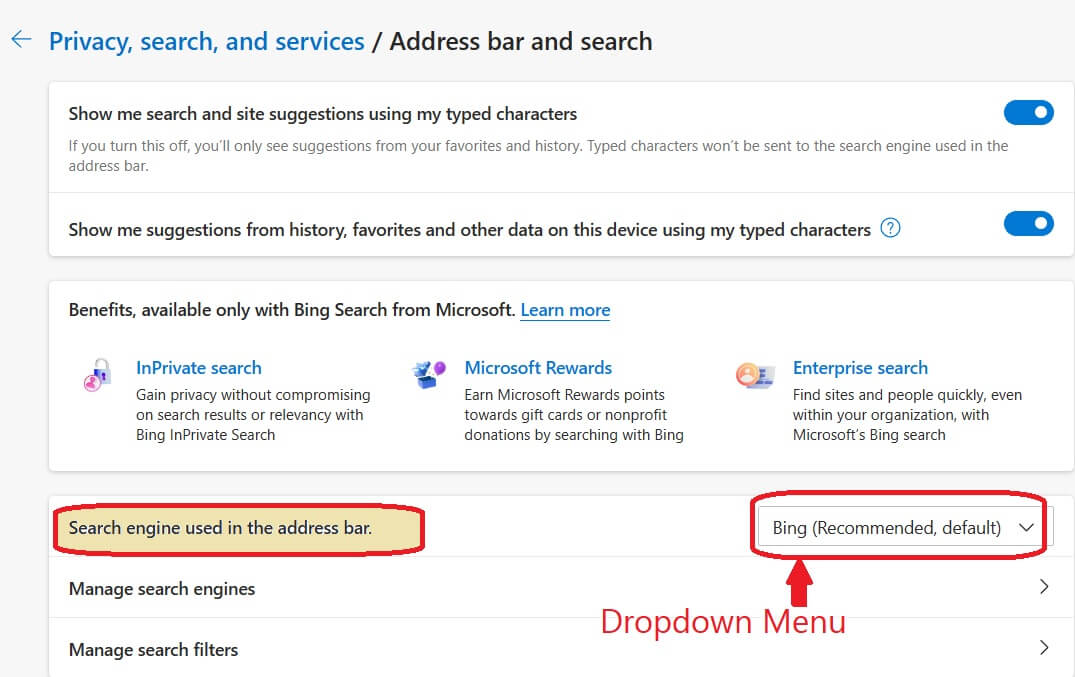Disable search and site suggestions toggle

[1029, 112]
